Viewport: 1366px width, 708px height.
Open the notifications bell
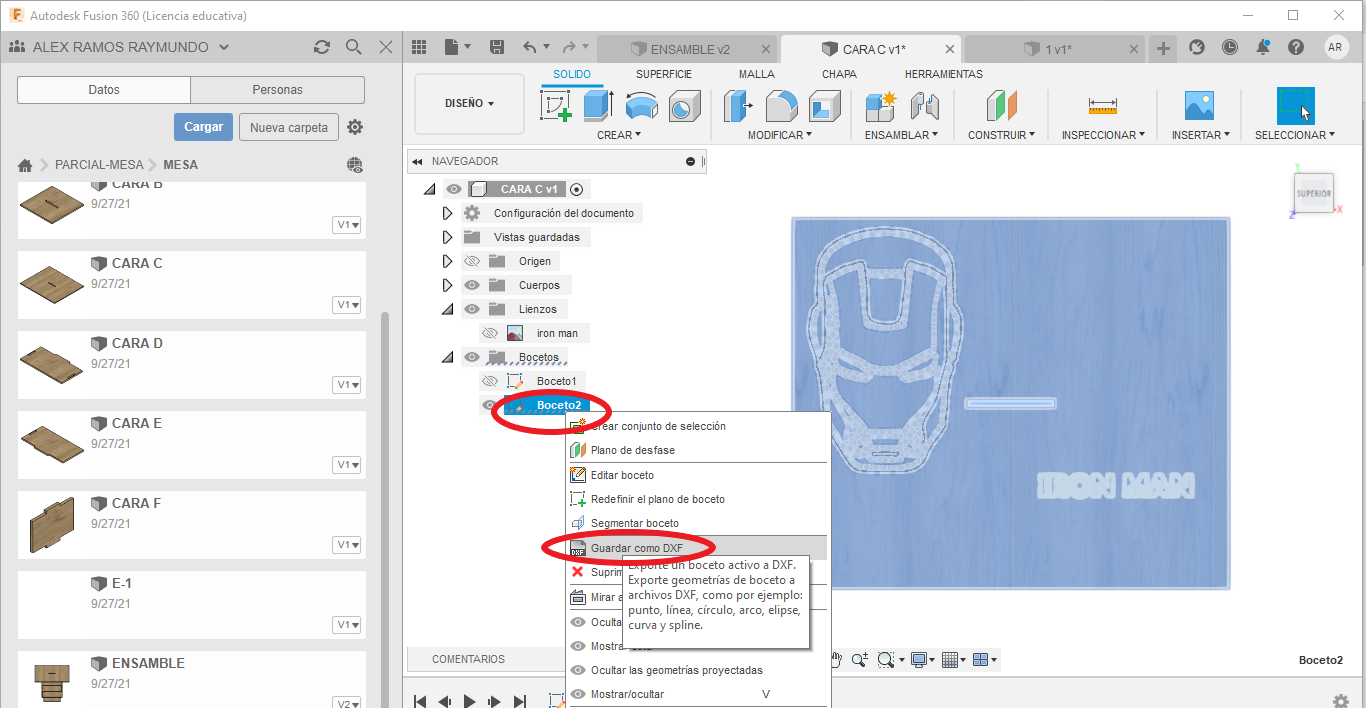(x=1263, y=47)
